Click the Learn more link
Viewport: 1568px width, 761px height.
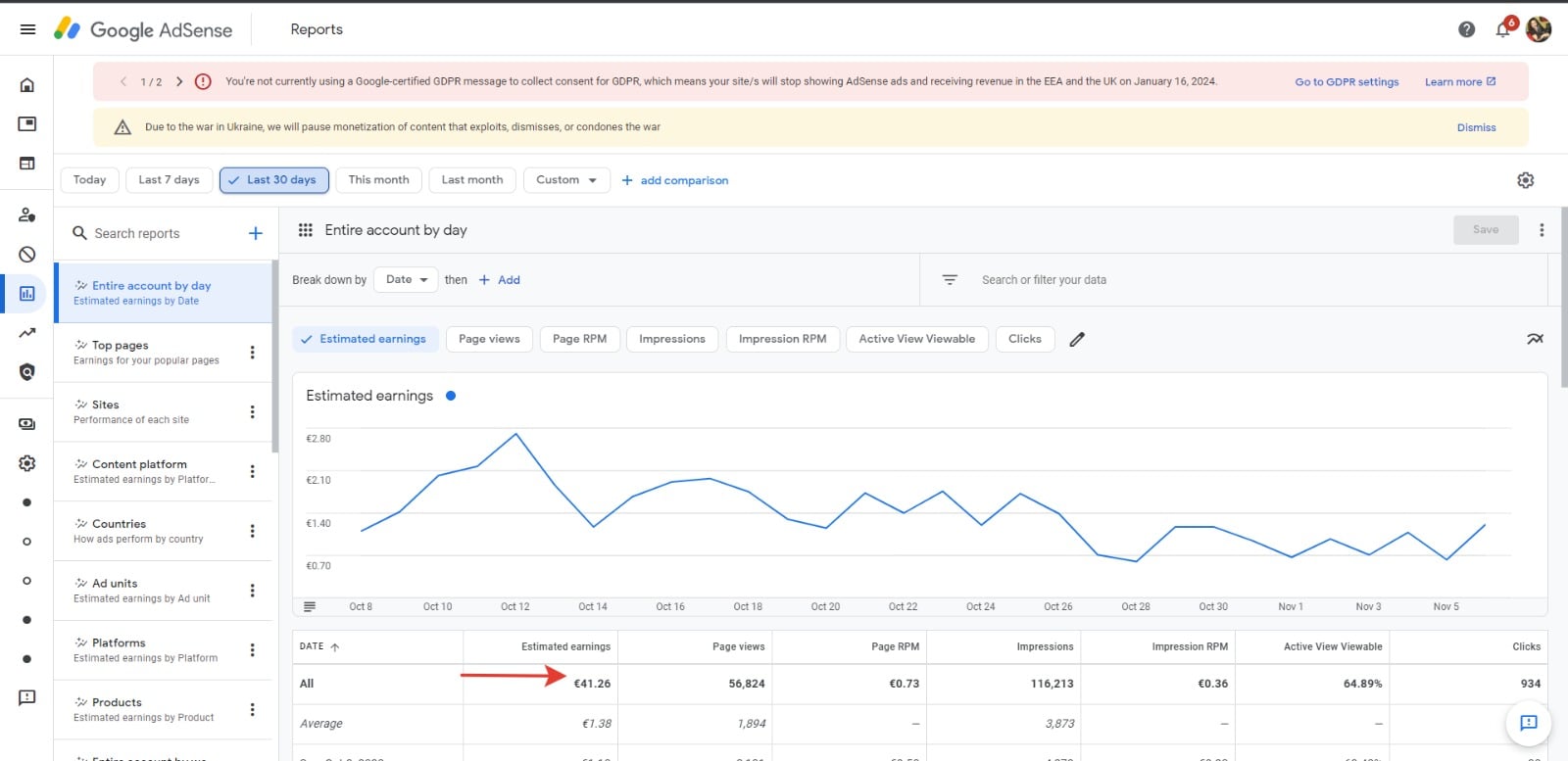pyautogui.click(x=1460, y=82)
